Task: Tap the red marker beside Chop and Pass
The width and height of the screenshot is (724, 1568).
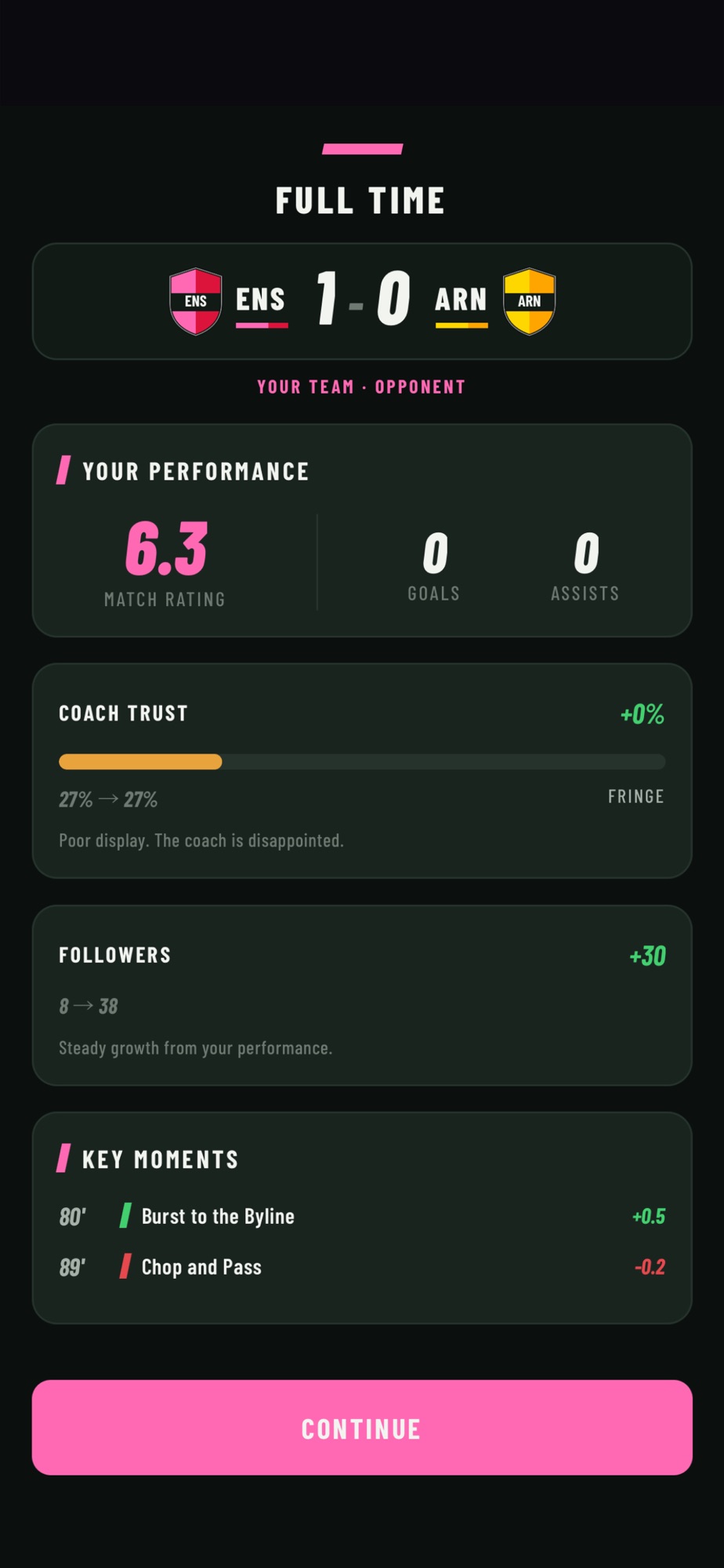Action: click(x=125, y=1266)
